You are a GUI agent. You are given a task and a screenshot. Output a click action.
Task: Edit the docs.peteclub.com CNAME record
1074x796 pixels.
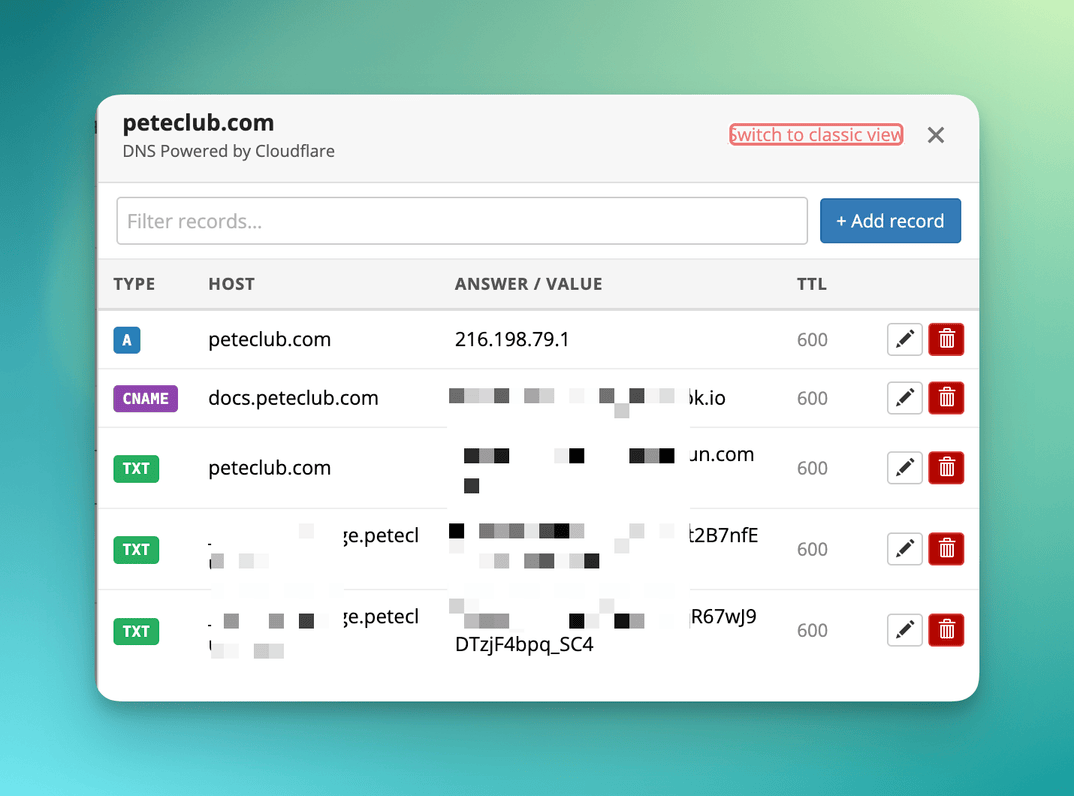pyautogui.click(x=904, y=398)
